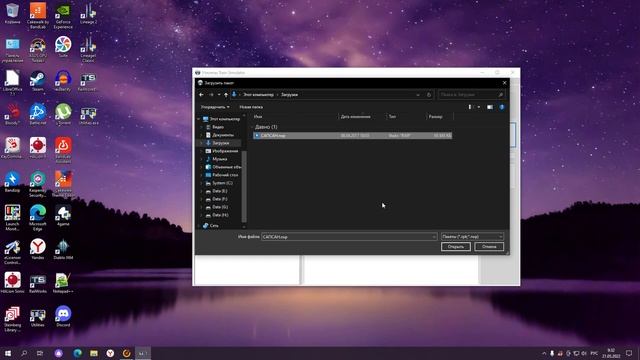
Task: Open the Yandex browser desktop icon
Action: tap(38, 249)
